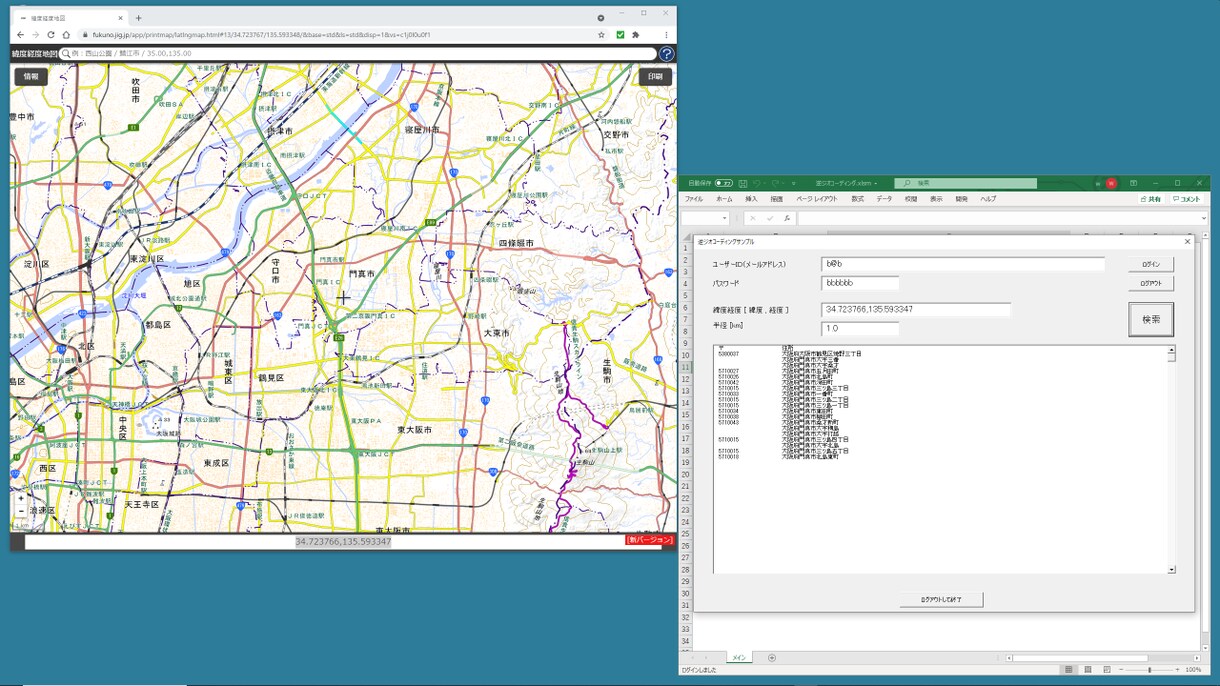Adjust the Excel zoom slider
Screen dimensions: 1220x686
tap(1149, 670)
